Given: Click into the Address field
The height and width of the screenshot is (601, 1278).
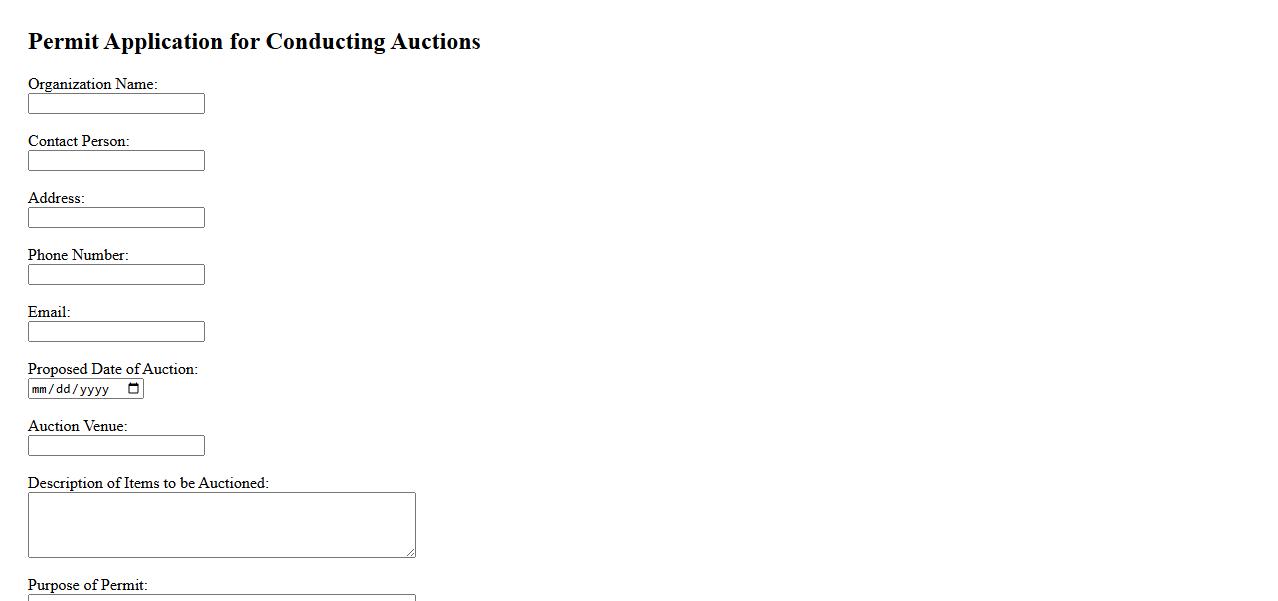Looking at the screenshot, I should (116, 218).
